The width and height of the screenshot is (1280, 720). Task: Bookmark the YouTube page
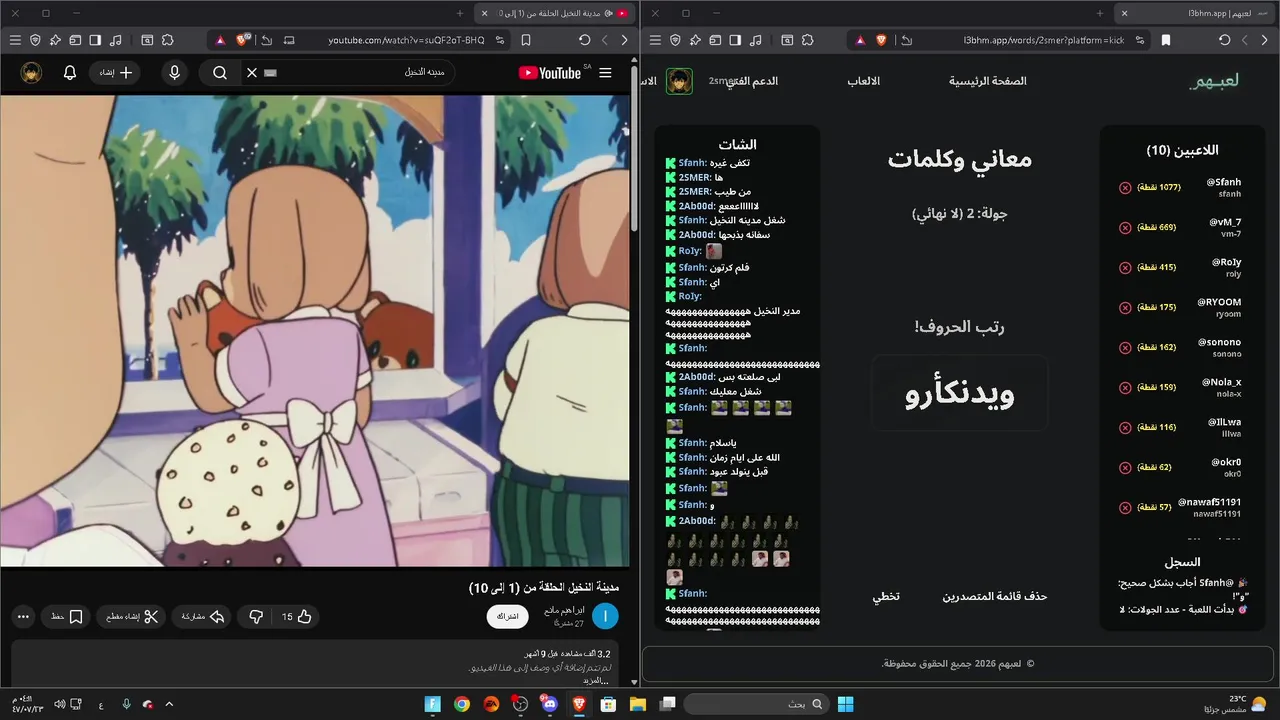(526, 40)
